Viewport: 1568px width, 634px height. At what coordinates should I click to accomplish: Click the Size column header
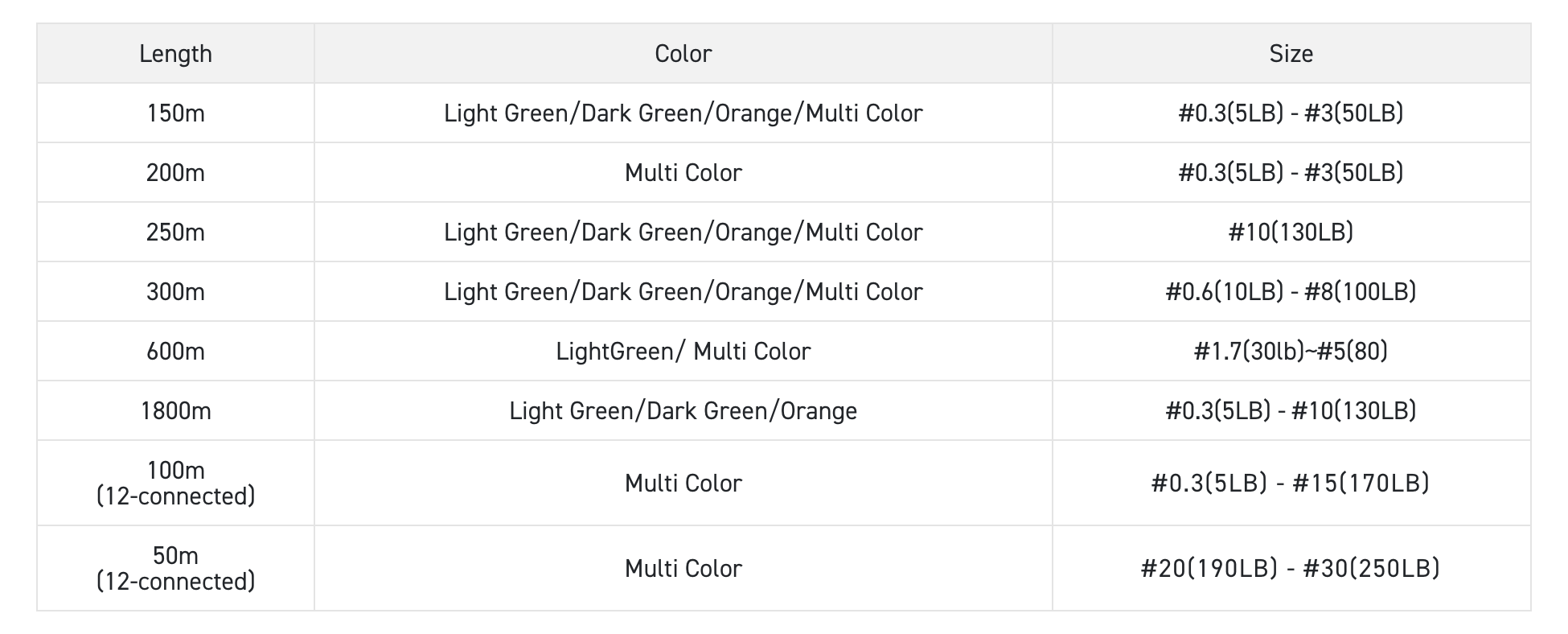1291,53
